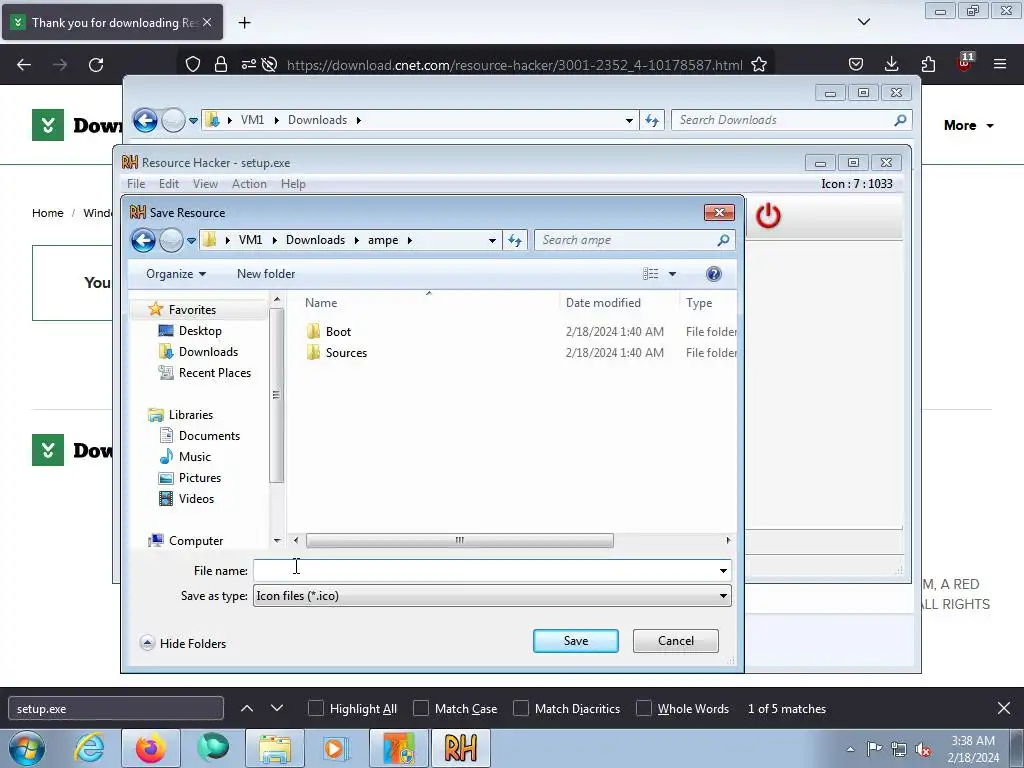Expand the File name history dropdown arrow

click(723, 571)
